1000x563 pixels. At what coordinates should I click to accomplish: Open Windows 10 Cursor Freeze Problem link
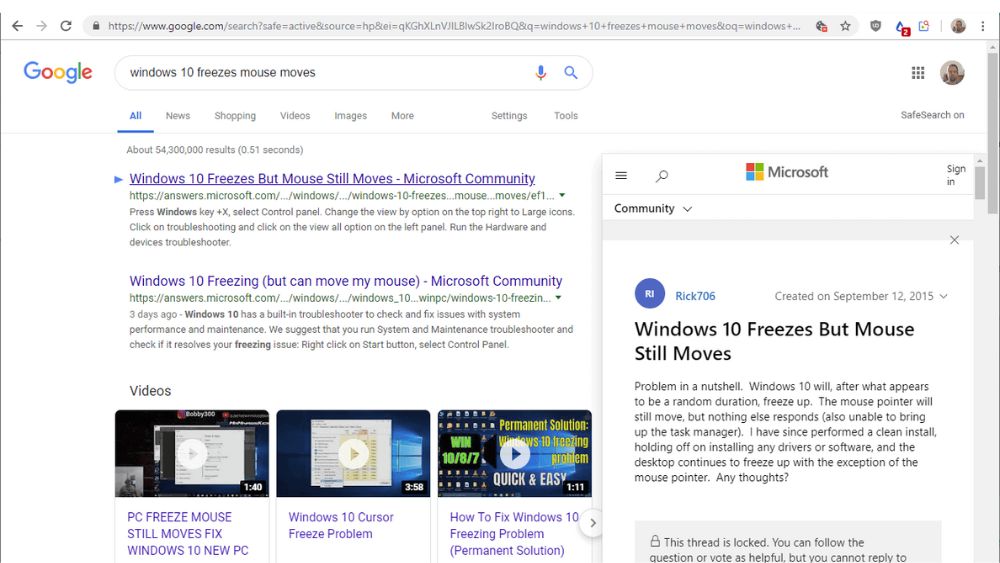tap(341, 525)
